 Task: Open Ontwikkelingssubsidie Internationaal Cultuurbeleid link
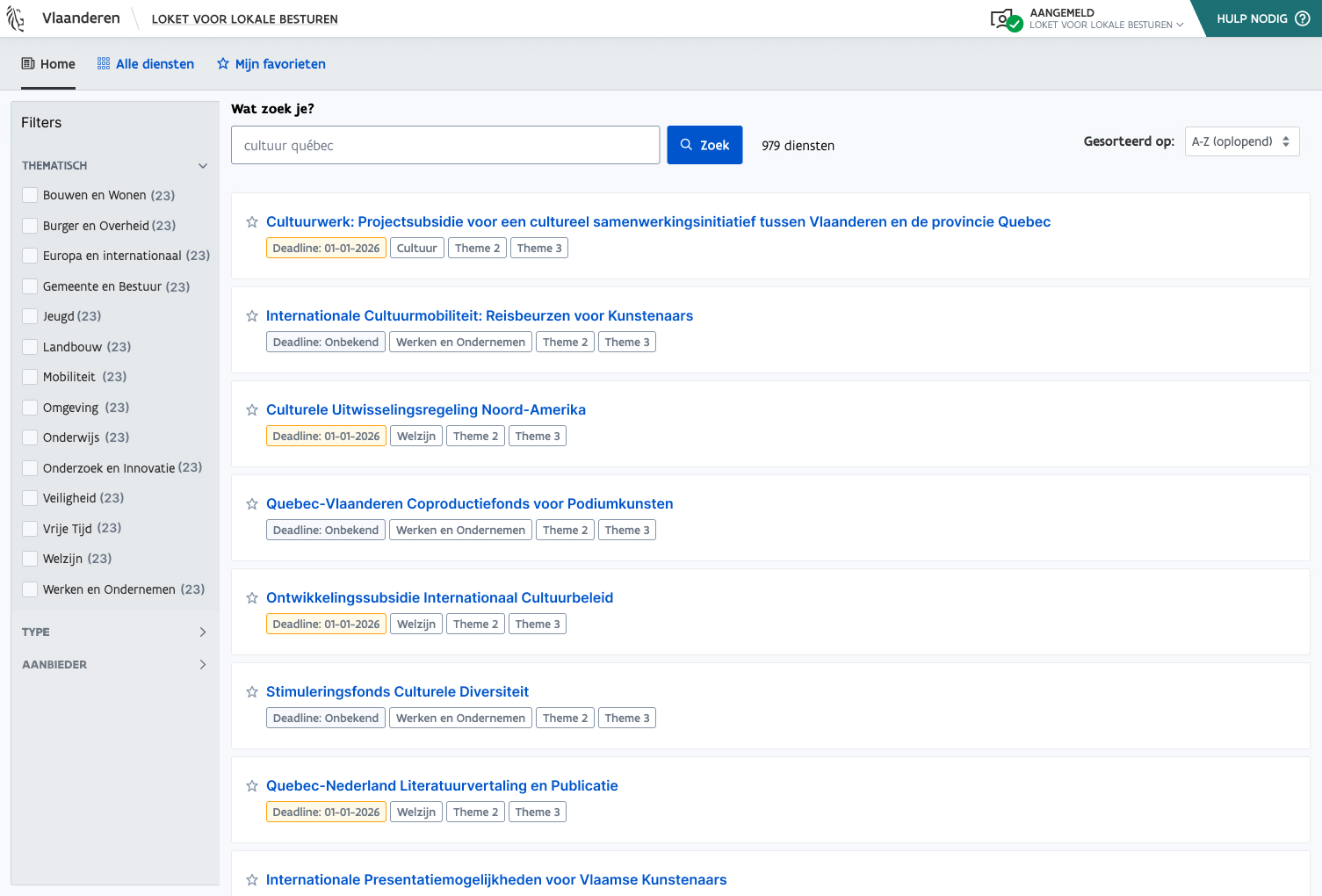439,598
